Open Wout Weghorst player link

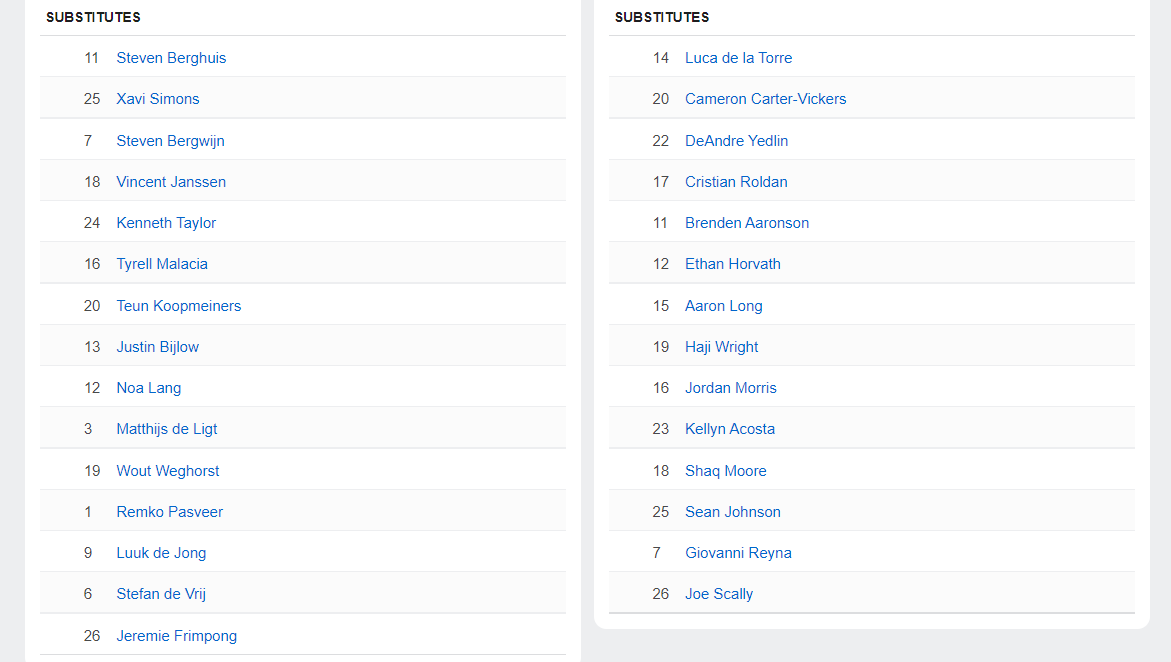168,471
